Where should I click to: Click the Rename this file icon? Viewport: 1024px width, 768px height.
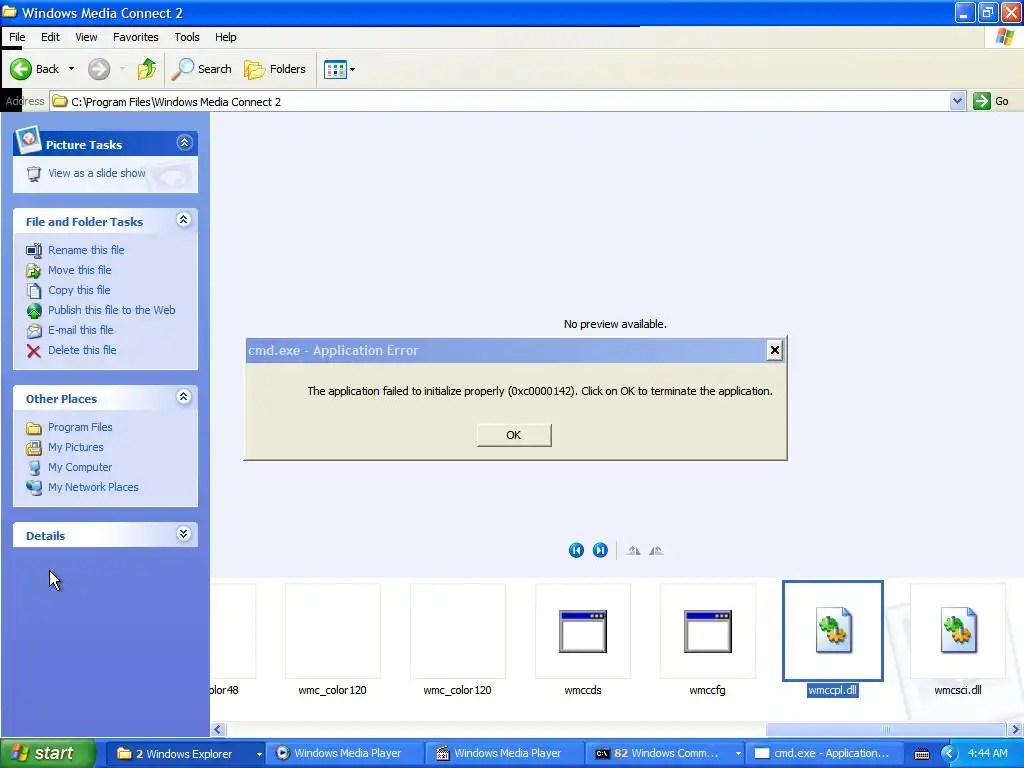34,250
